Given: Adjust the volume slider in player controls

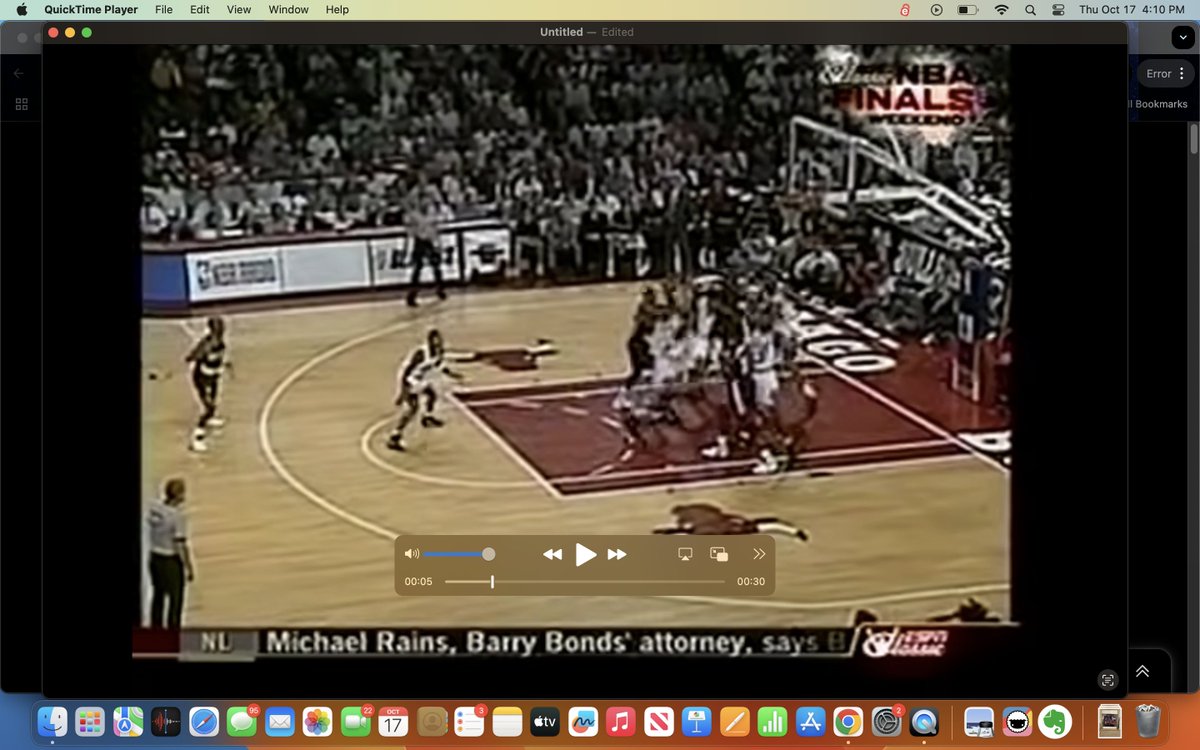Looking at the screenshot, I should [457, 554].
